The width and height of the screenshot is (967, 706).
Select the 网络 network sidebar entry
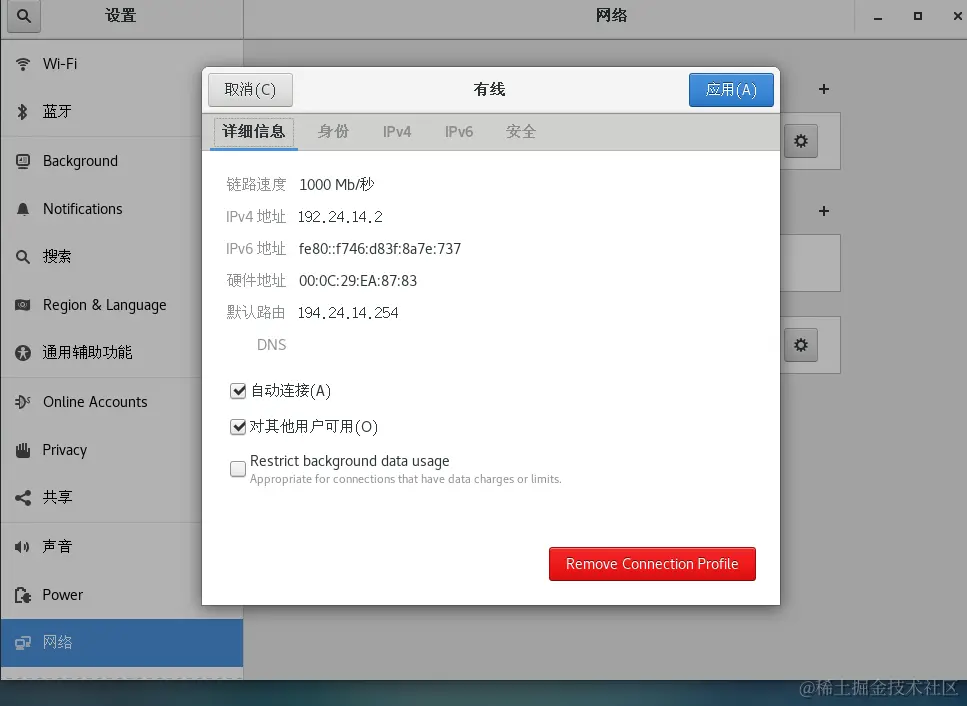pyautogui.click(x=122, y=642)
